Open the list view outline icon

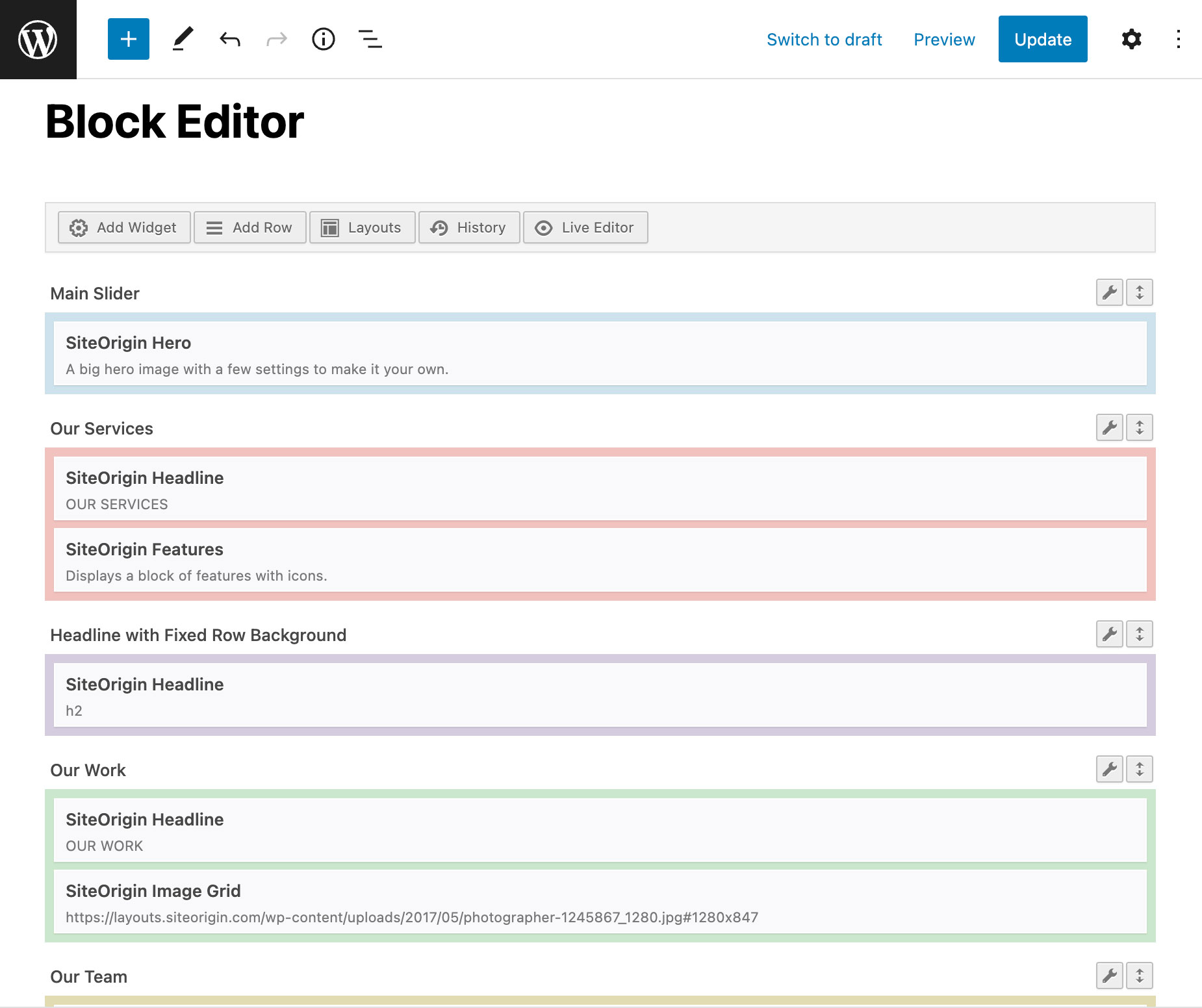click(370, 39)
